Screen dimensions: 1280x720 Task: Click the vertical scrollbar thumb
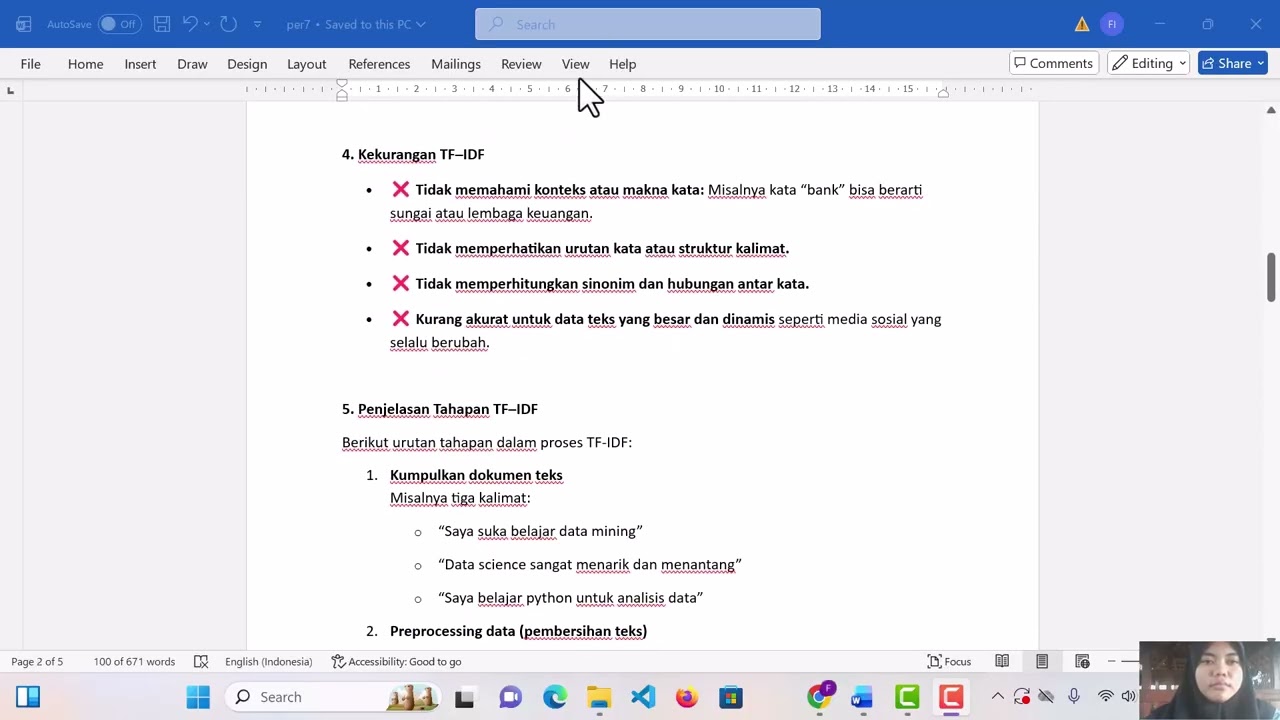click(1271, 276)
